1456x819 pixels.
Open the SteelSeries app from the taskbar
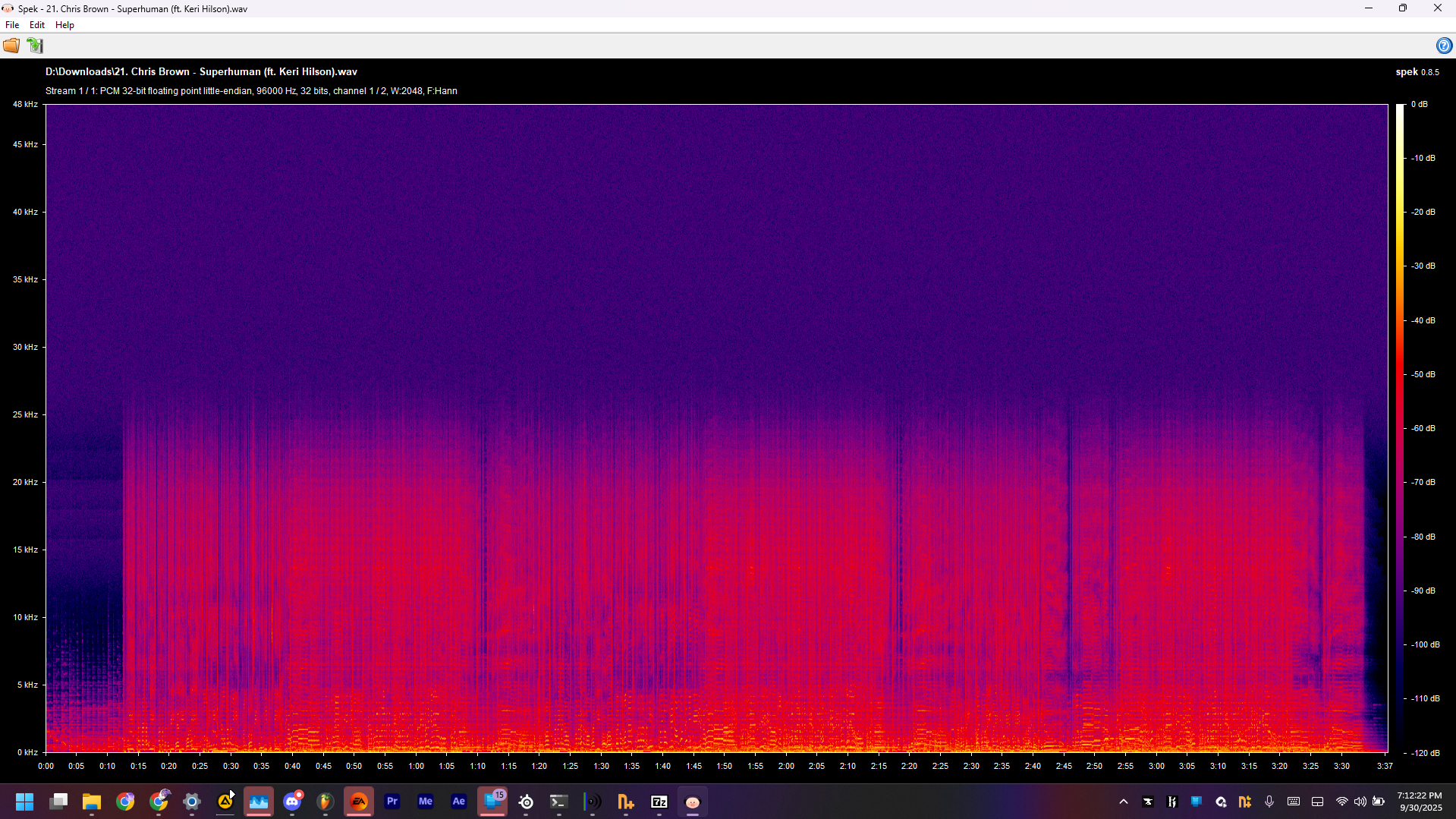click(526, 802)
